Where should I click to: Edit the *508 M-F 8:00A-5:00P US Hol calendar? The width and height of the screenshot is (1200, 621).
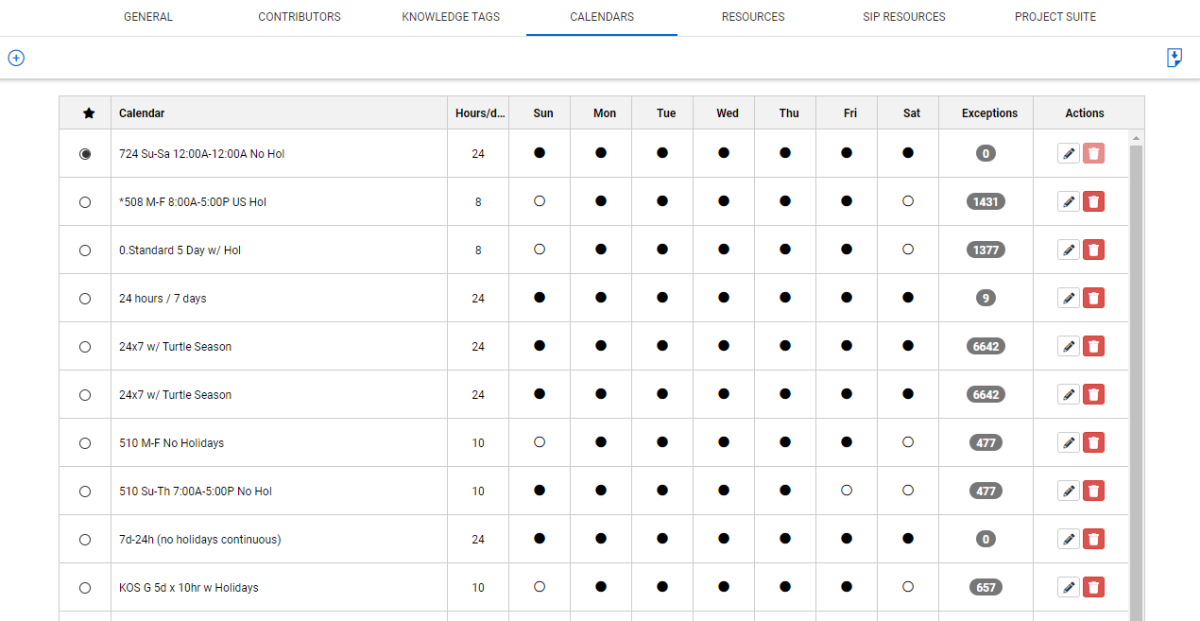(1069, 202)
